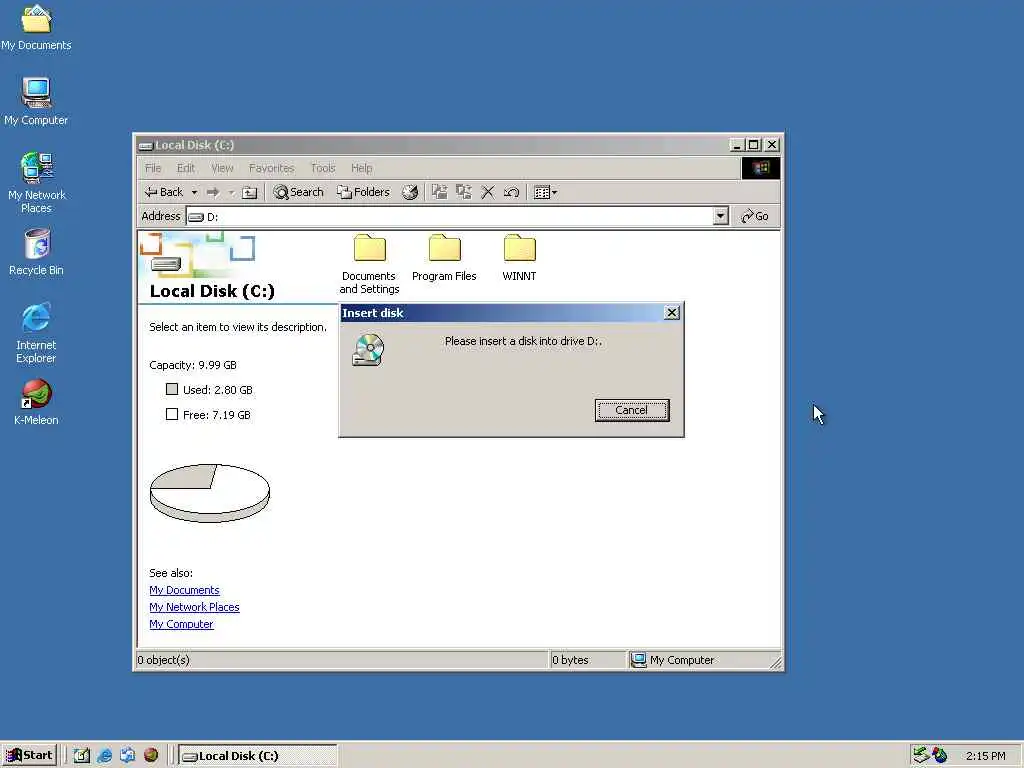Click the CD drive icon in Insert disk dialog
Screen dimensions: 1024x768
point(368,350)
